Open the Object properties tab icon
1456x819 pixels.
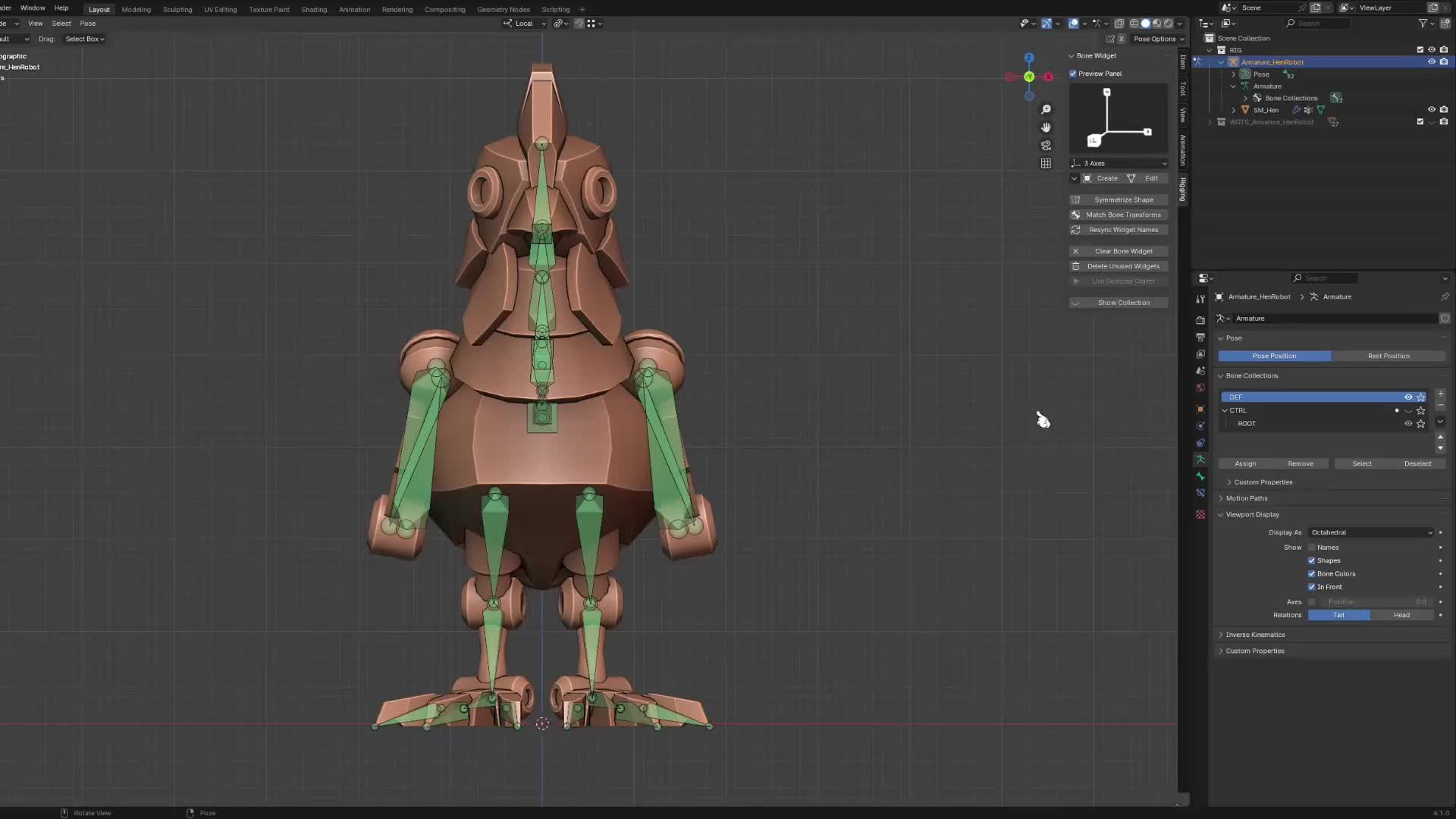(x=1200, y=409)
